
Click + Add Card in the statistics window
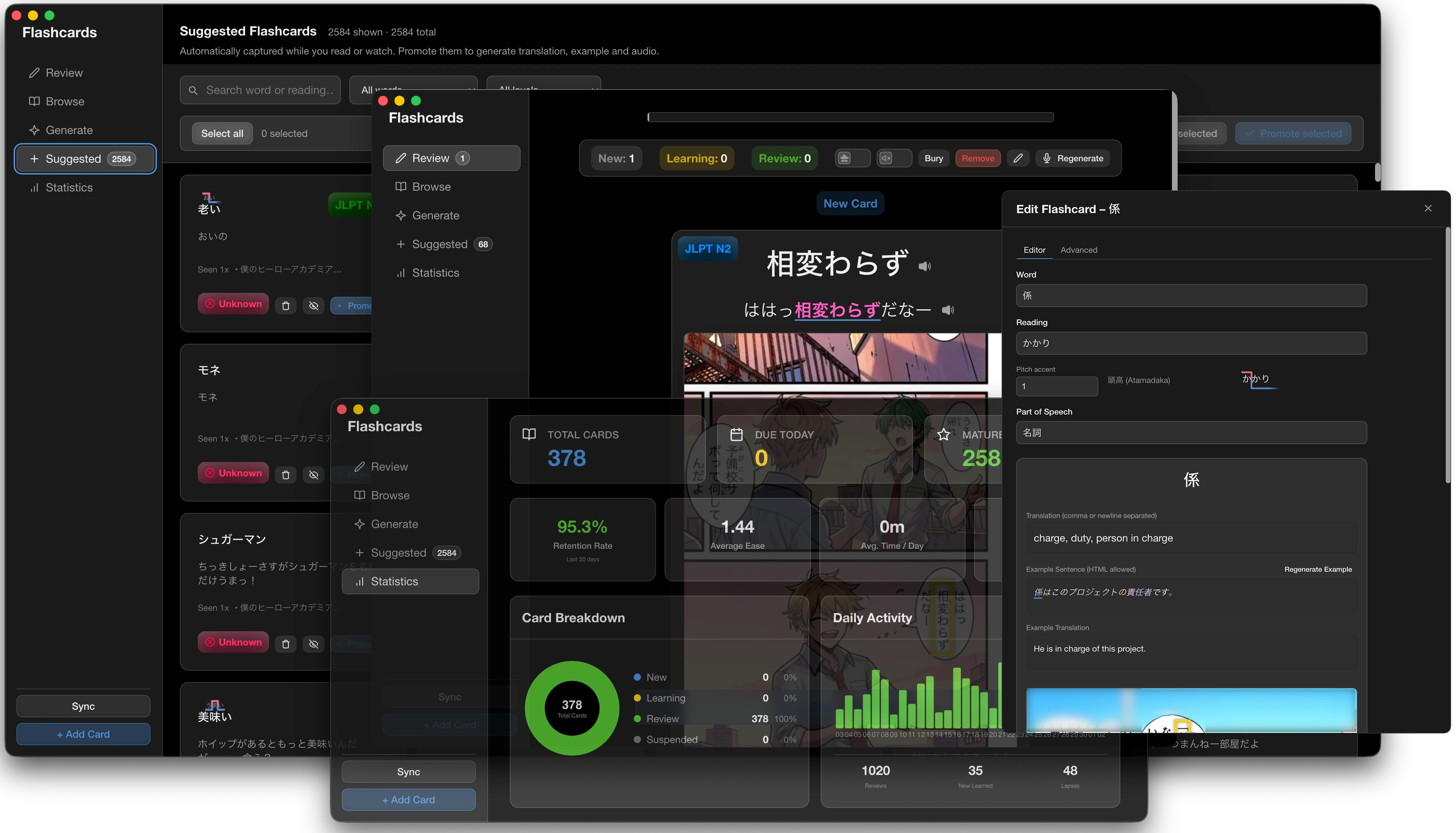[x=408, y=800]
